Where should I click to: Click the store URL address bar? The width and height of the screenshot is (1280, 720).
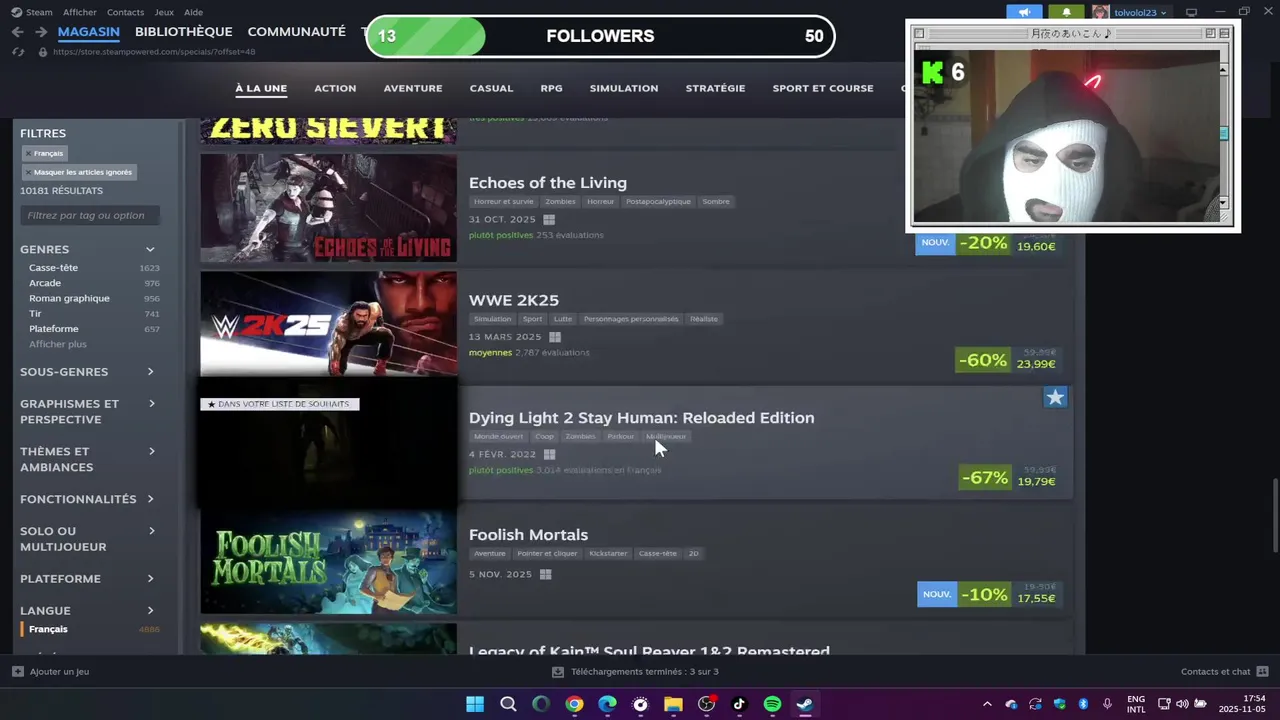154,52
